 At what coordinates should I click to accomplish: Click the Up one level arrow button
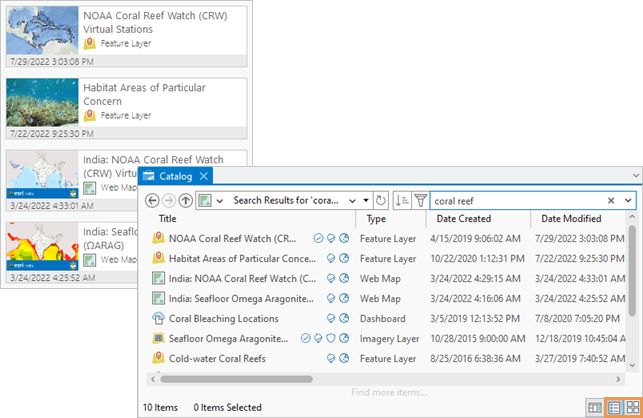(186, 200)
